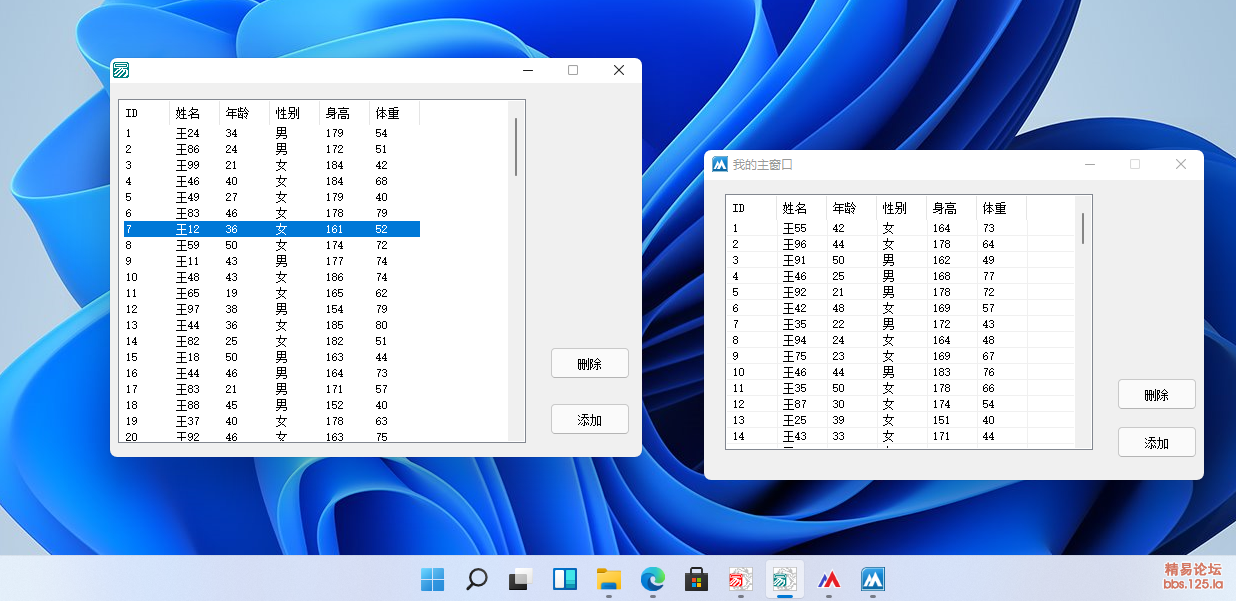Click vertical scrollbar thumb in left window list
1236x601 pixels.
point(516,147)
